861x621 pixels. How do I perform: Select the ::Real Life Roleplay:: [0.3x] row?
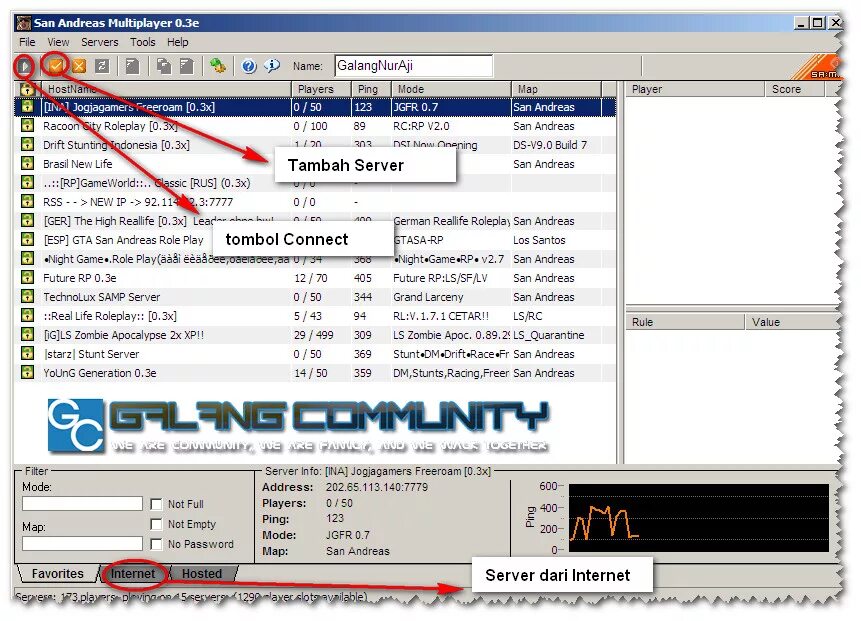(315, 316)
